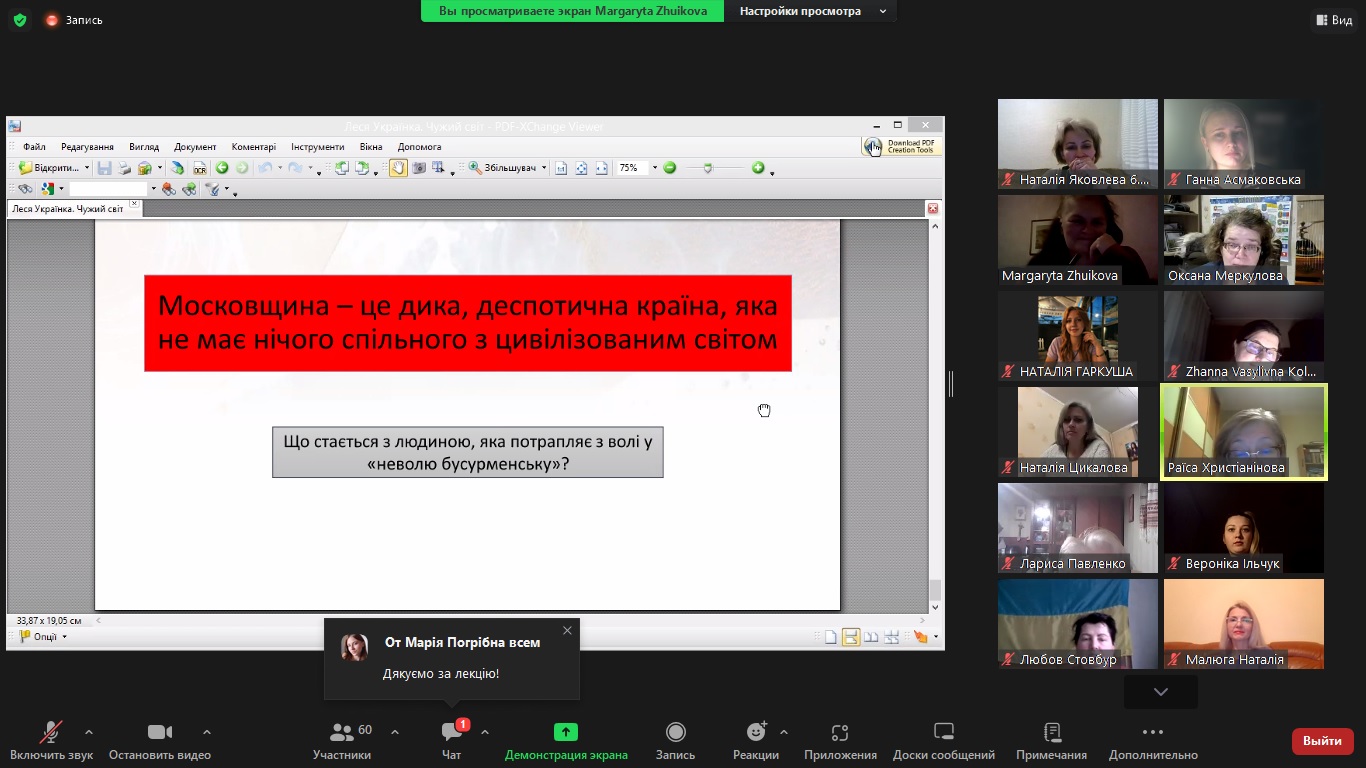The image size is (1366, 768).
Task: Click the Reactions smiley icon
Action: (x=756, y=733)
